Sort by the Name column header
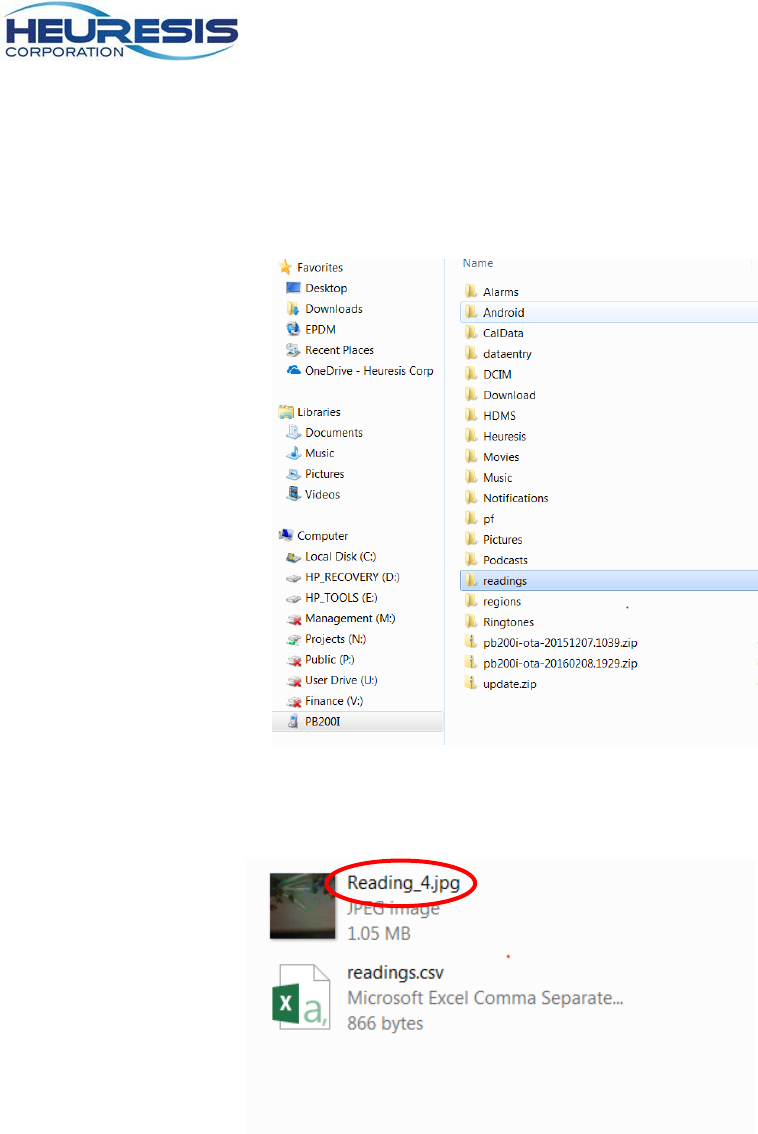Screen dimensions: 758x1134 [478, 263]
